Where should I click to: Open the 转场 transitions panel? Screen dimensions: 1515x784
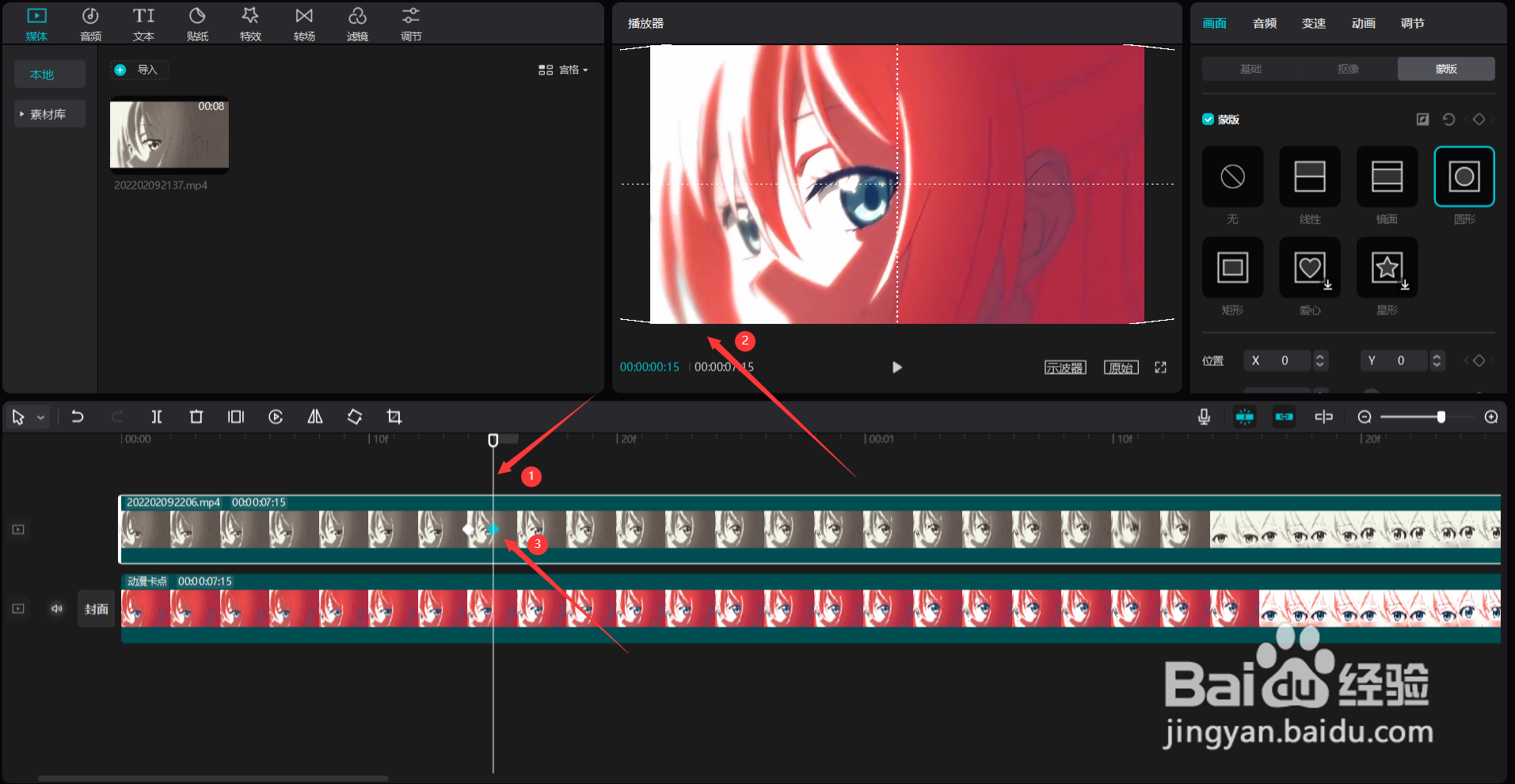[x=304, y=24]
